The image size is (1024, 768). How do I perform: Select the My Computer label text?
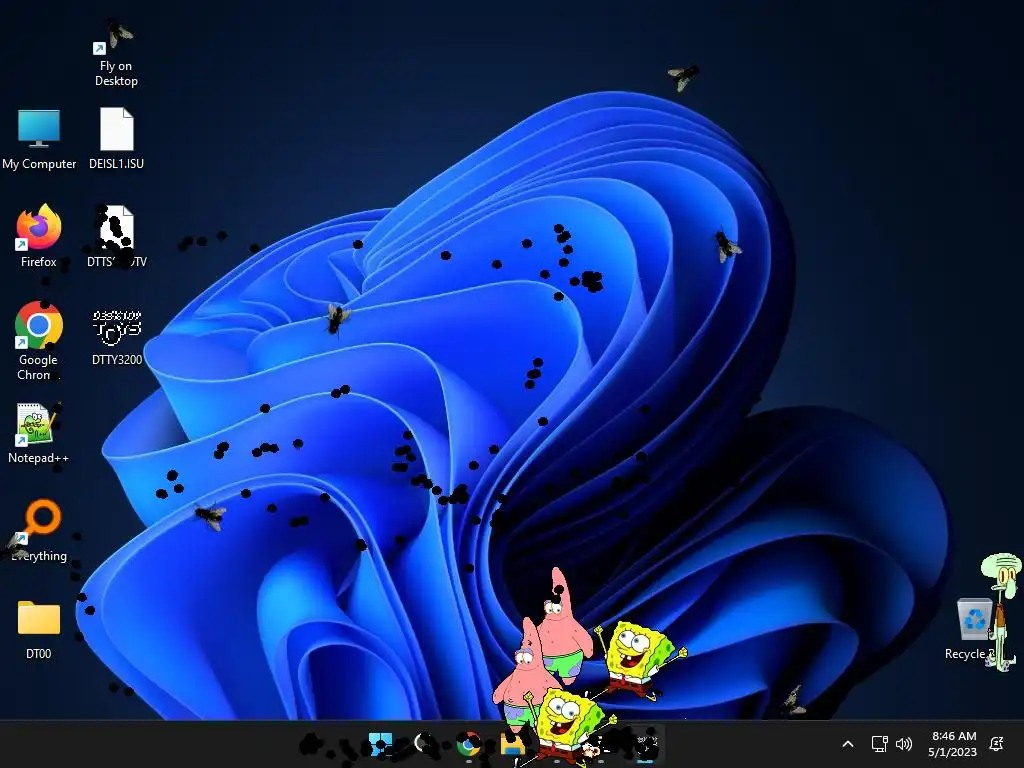pyautogui.click(x=39, y=164)
